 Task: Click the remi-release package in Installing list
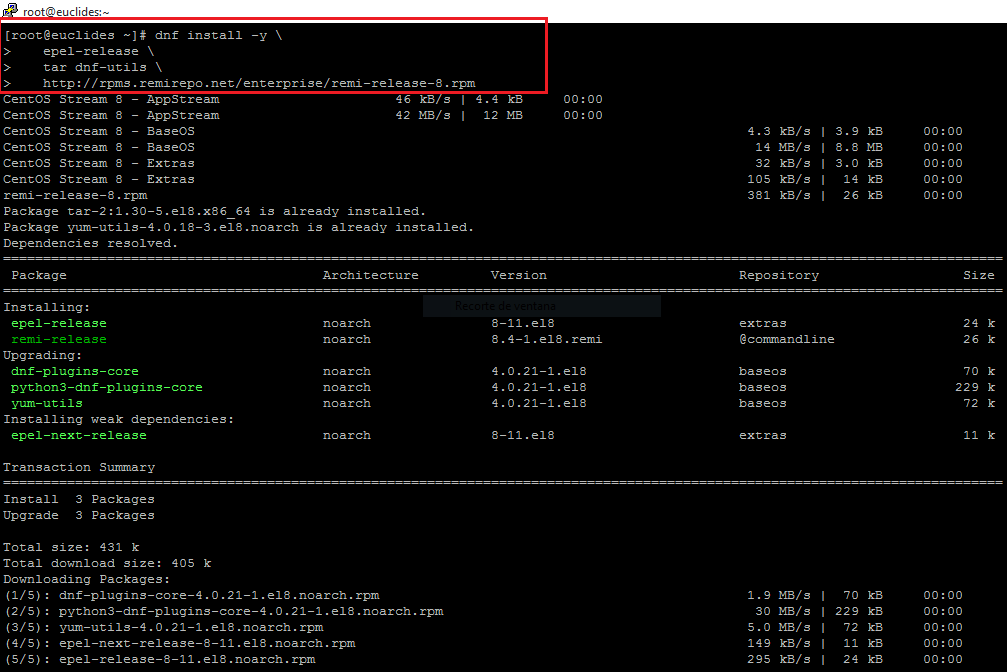pyautogui.click(x=59, y=339)
